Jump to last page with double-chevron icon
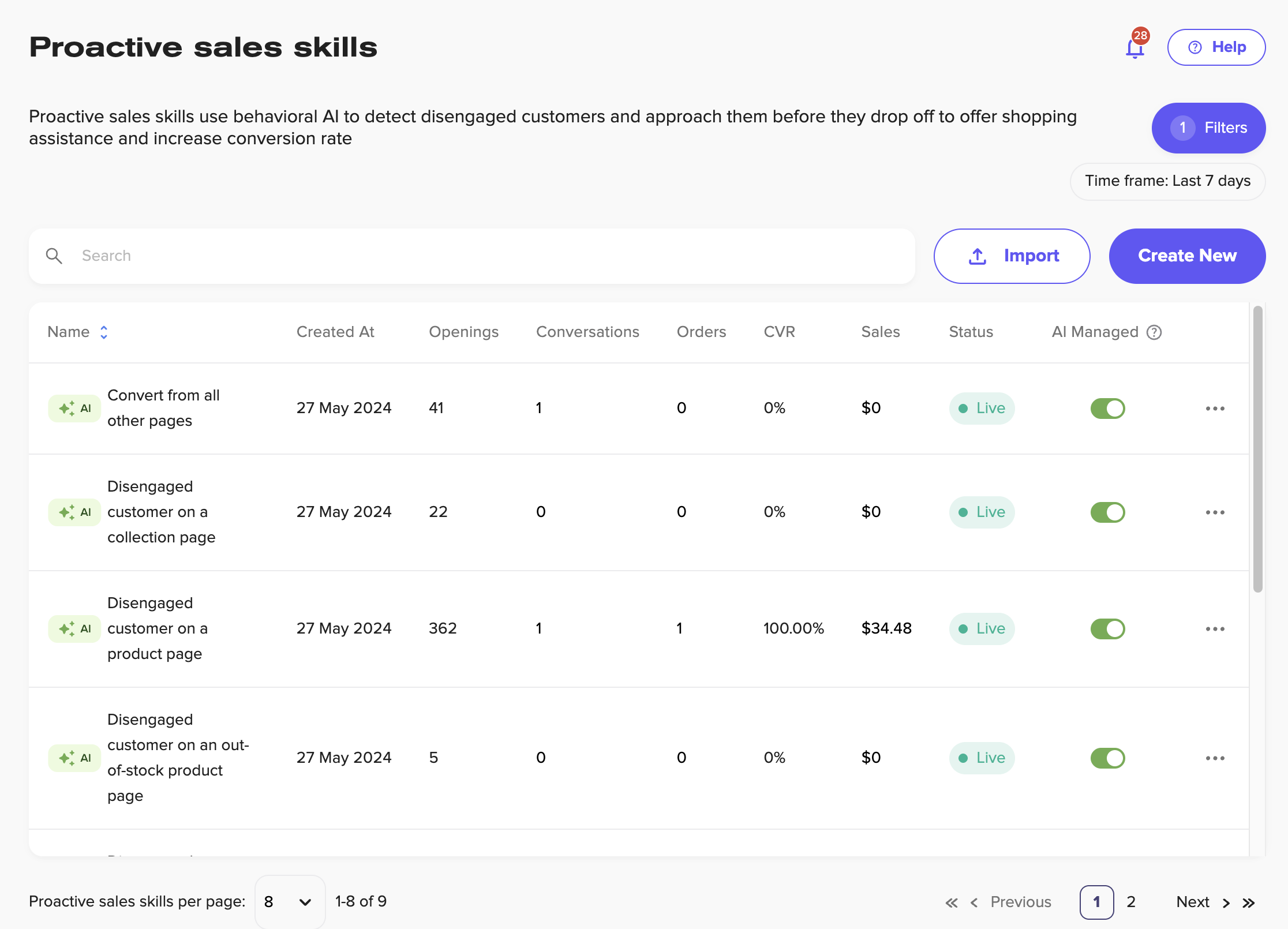 point(1249,903)
